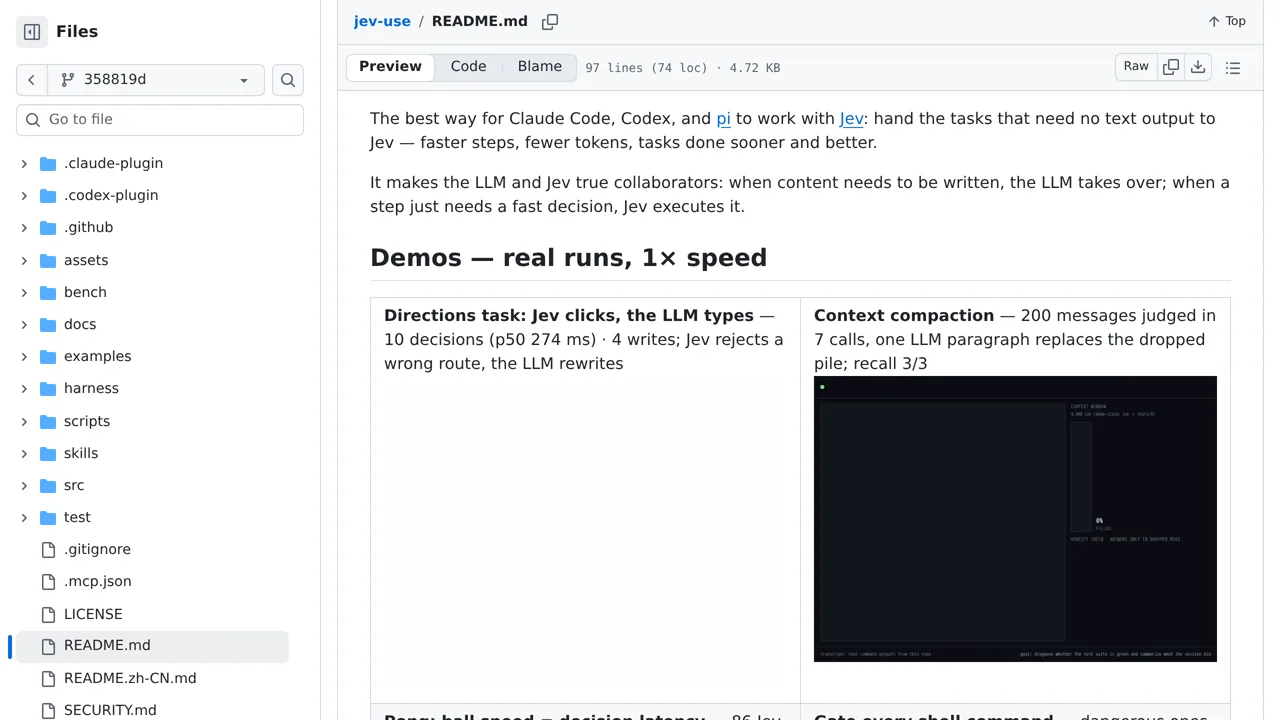Click the LICENSE file icon

click(x=48, y=614)
